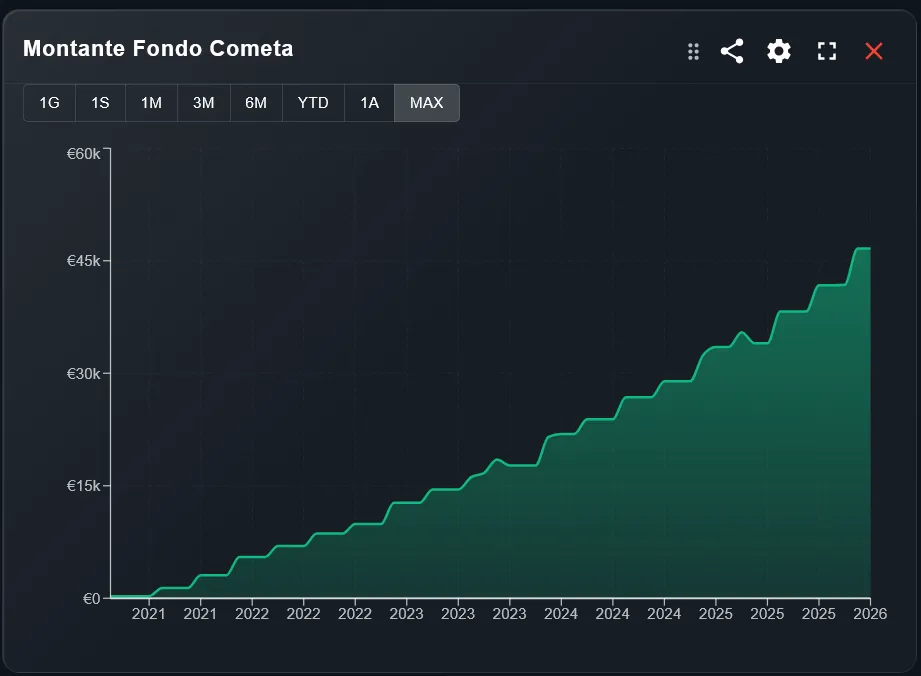Screen dimensions: 921x676
Task: Keep the MAX time range selected
Action: (x=427, y=102)
